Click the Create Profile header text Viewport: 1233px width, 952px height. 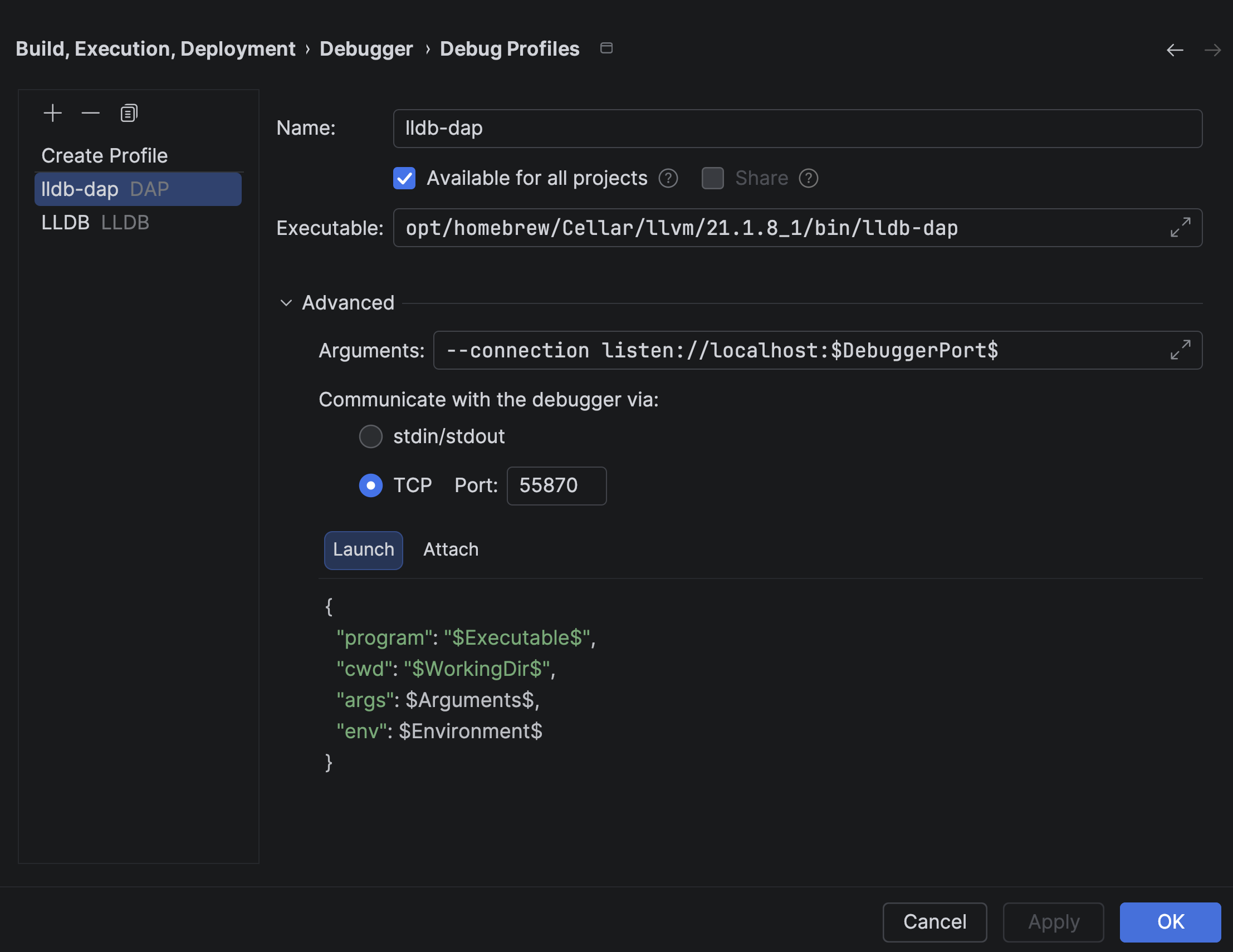[x=105, y=156]
